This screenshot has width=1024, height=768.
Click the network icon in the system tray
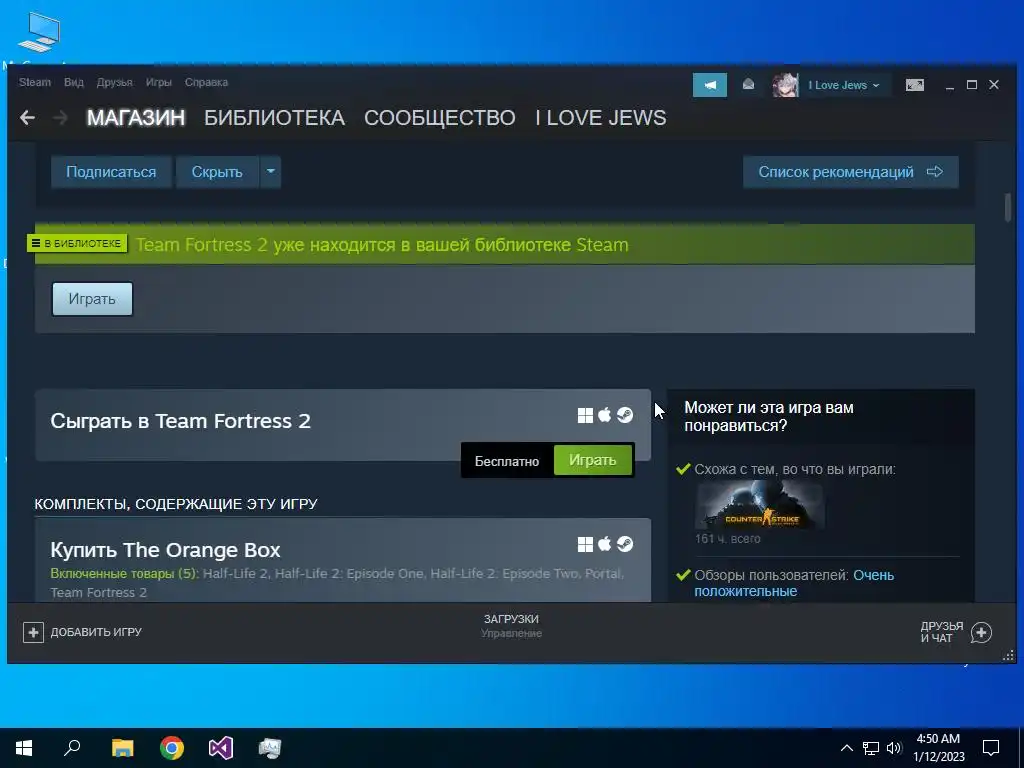pos(871,748)
